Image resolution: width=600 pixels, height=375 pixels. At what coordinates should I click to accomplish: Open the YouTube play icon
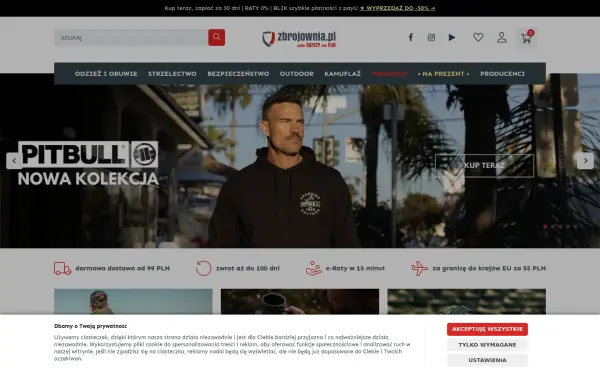(452, 38)
